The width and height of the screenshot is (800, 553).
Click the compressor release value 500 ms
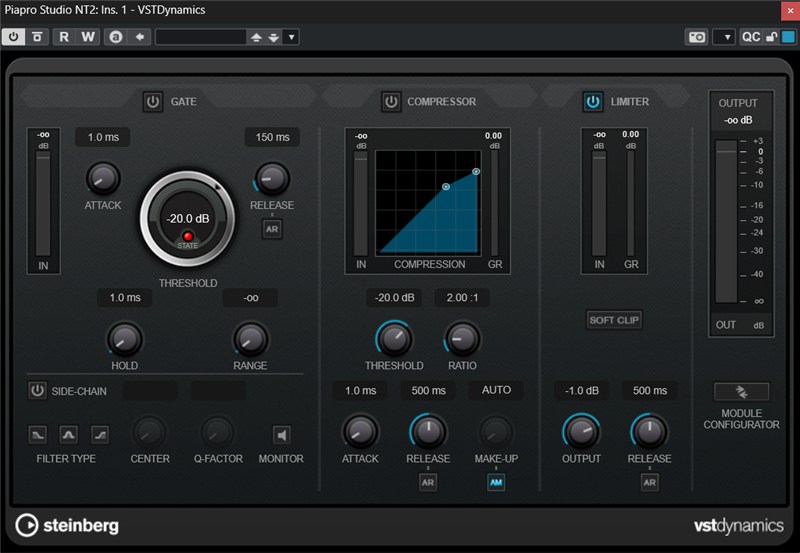point(429,390)
